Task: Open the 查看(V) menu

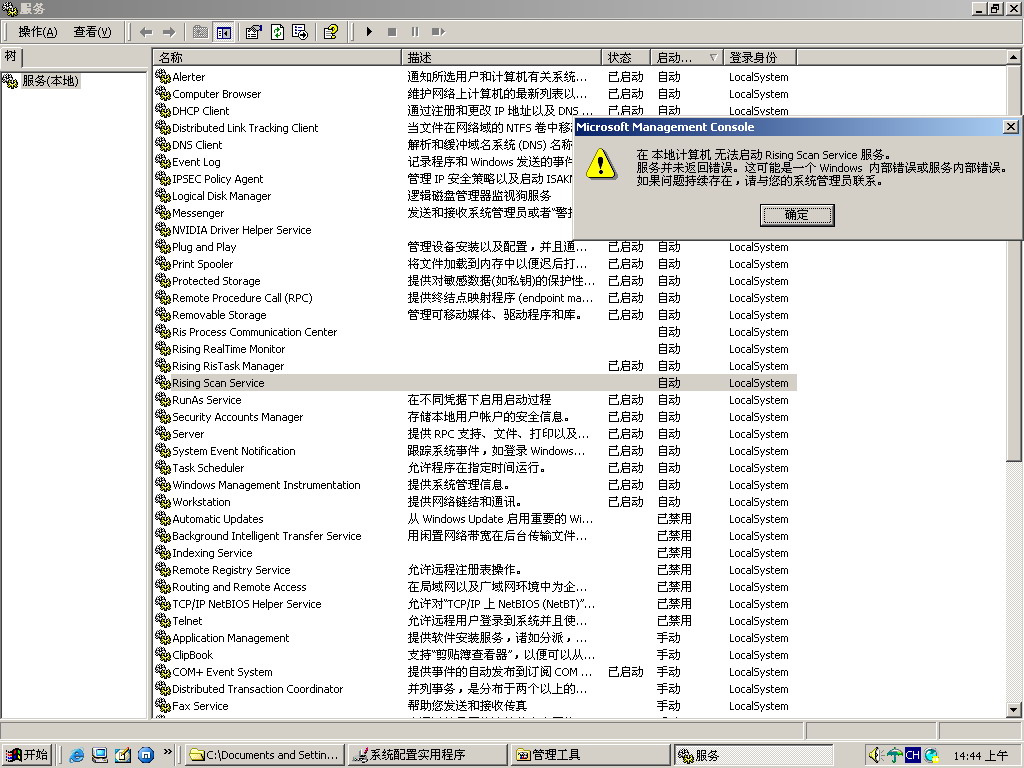Action: pos(92,32)
